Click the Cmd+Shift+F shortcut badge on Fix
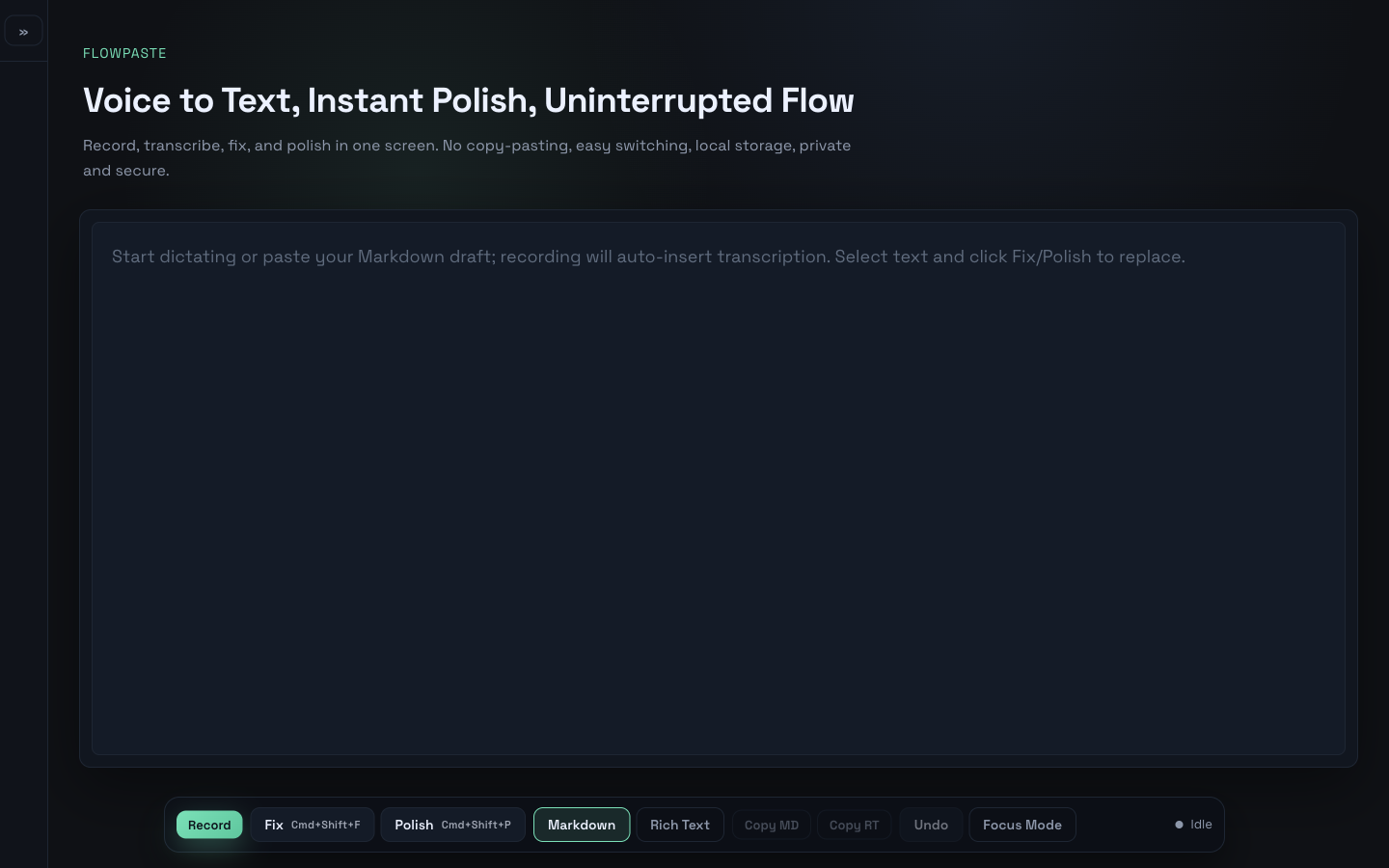 click(x=325, y=825)
